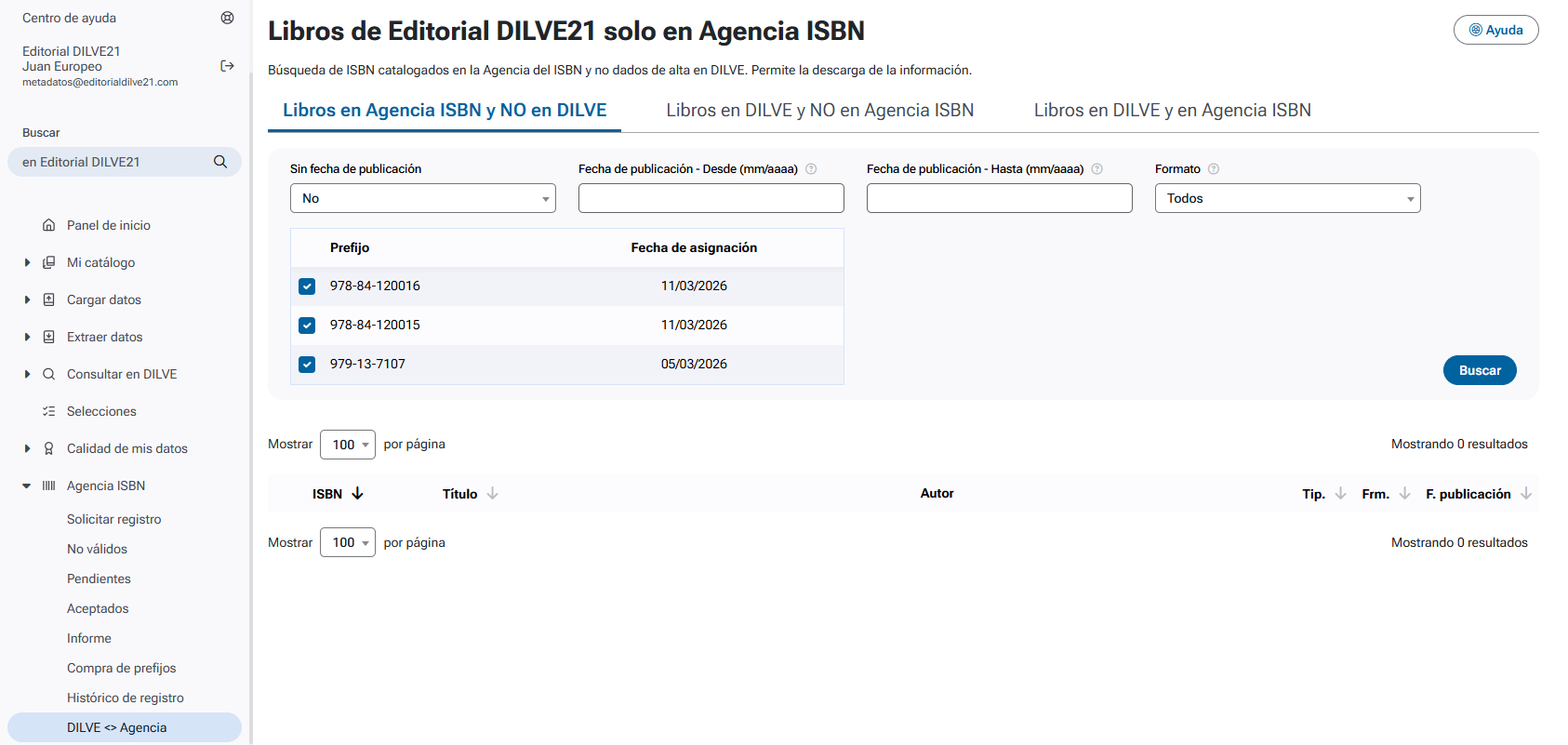The image size is (1568, 745).
Task: Sort by F. publicación arrow icon
Action: tap(1525, 494)
